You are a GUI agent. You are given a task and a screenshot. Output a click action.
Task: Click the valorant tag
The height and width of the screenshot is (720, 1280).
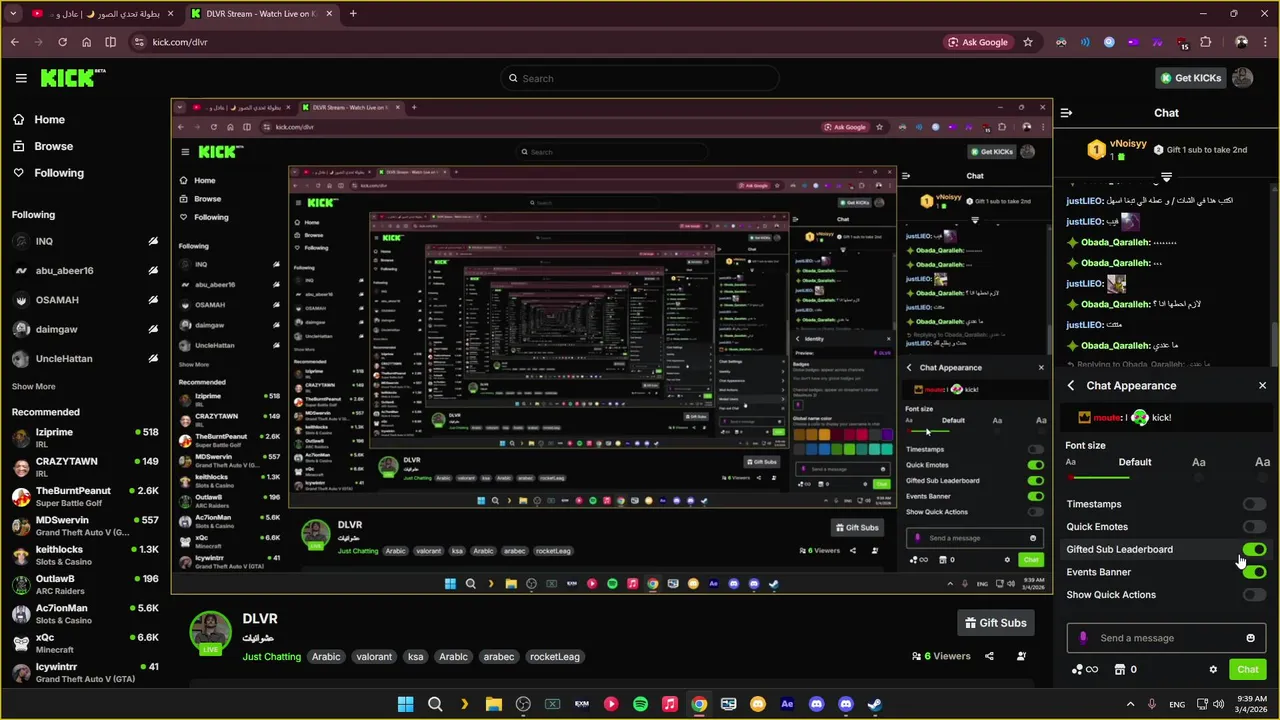[x=374, y=657]
